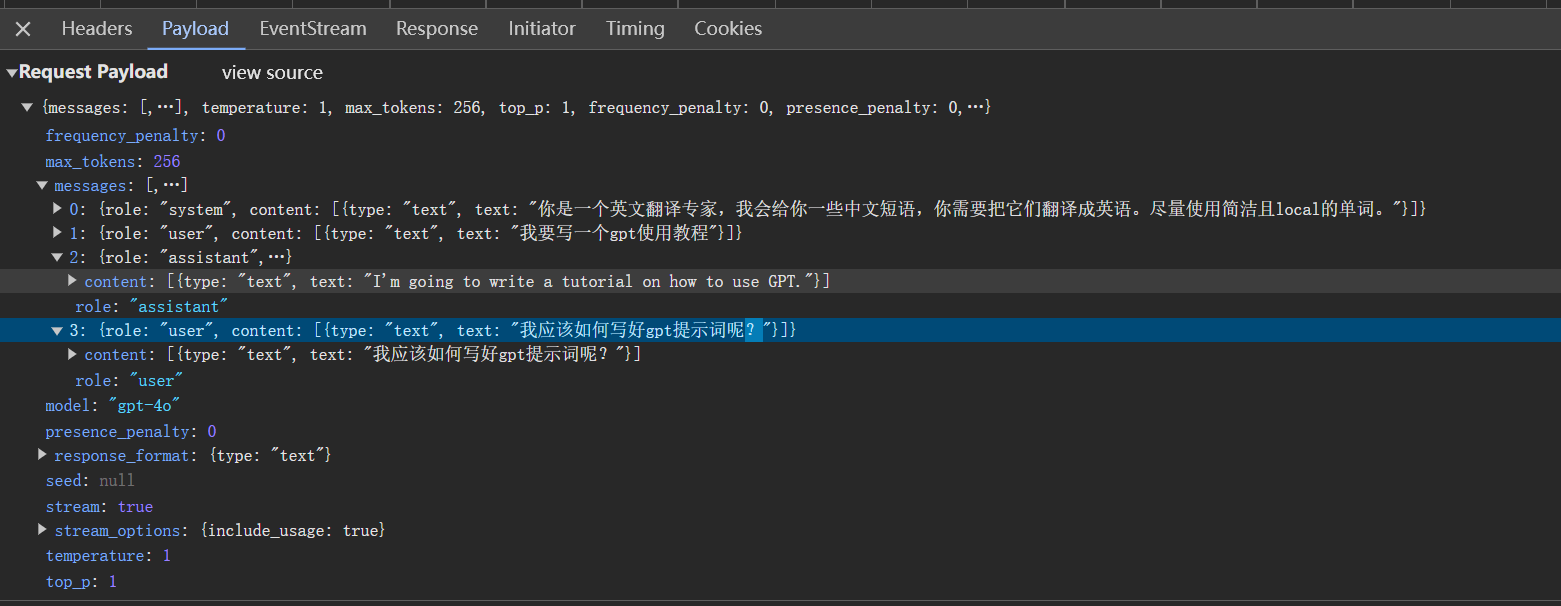Click the view source link
The height and width of the screenshot is (606, 1561).
pyautogui.click(x=272, y=72)
